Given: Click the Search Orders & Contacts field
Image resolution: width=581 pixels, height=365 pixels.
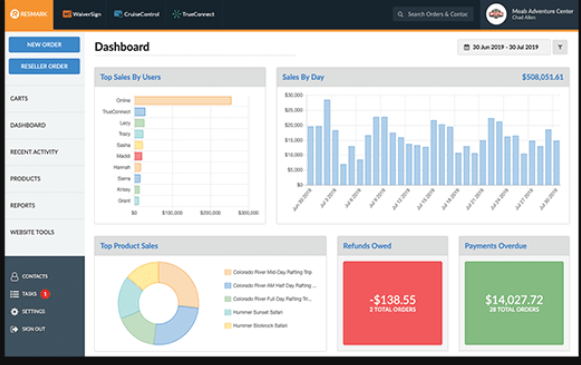Looking at the screenshot, I should coord(433,14).
